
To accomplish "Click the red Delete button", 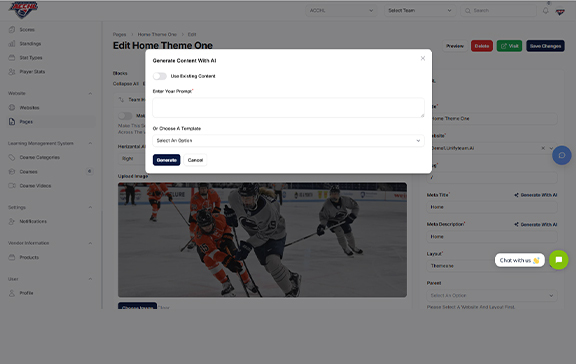I will coord(482,46).
